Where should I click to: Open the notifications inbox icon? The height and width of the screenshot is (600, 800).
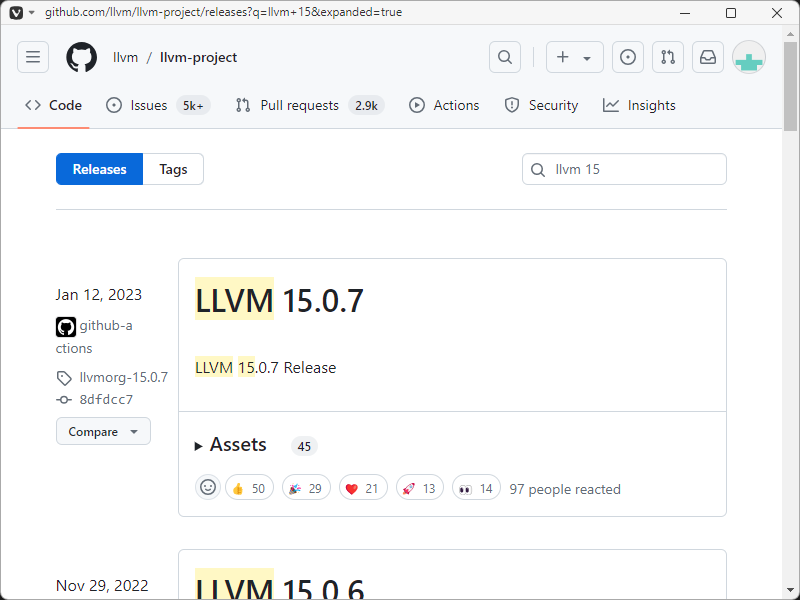point(708,57)
